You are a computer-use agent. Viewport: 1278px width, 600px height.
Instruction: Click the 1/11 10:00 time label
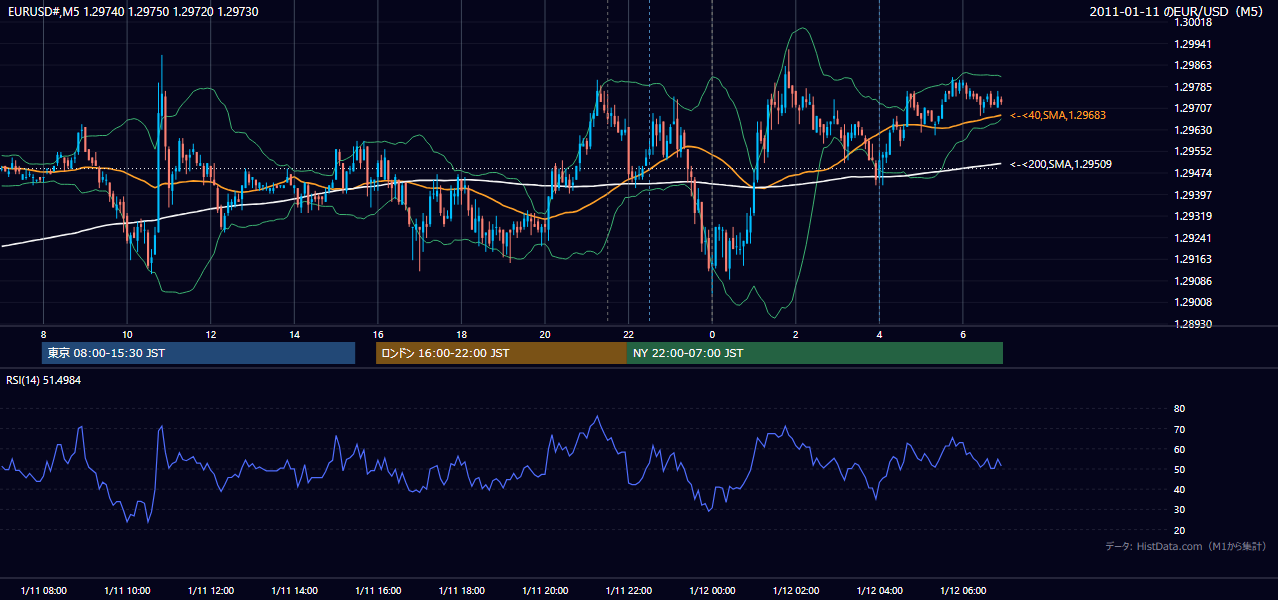tap(127, 591)
